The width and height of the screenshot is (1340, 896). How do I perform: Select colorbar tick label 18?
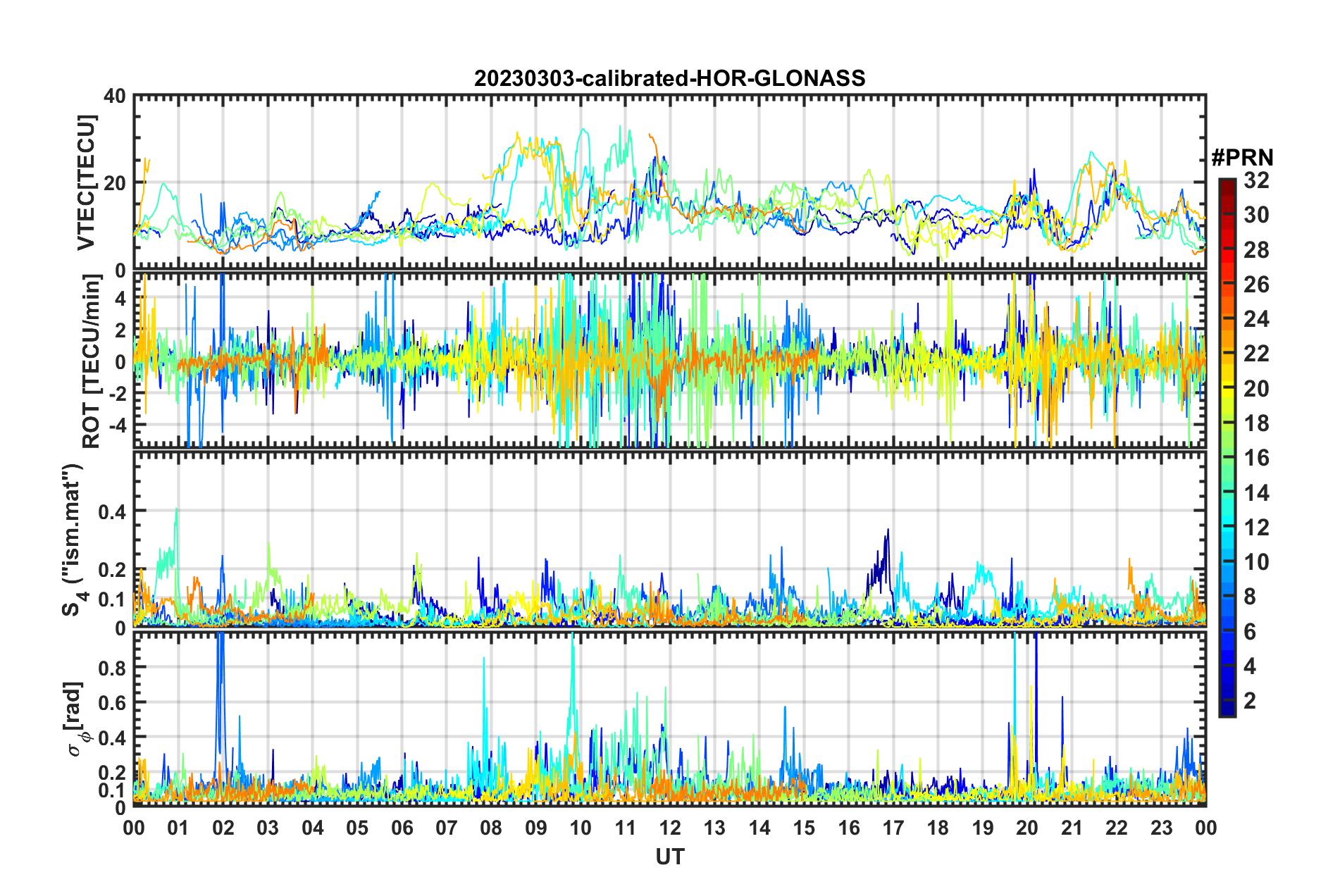pyautogui.click(x=1256, y=423)
